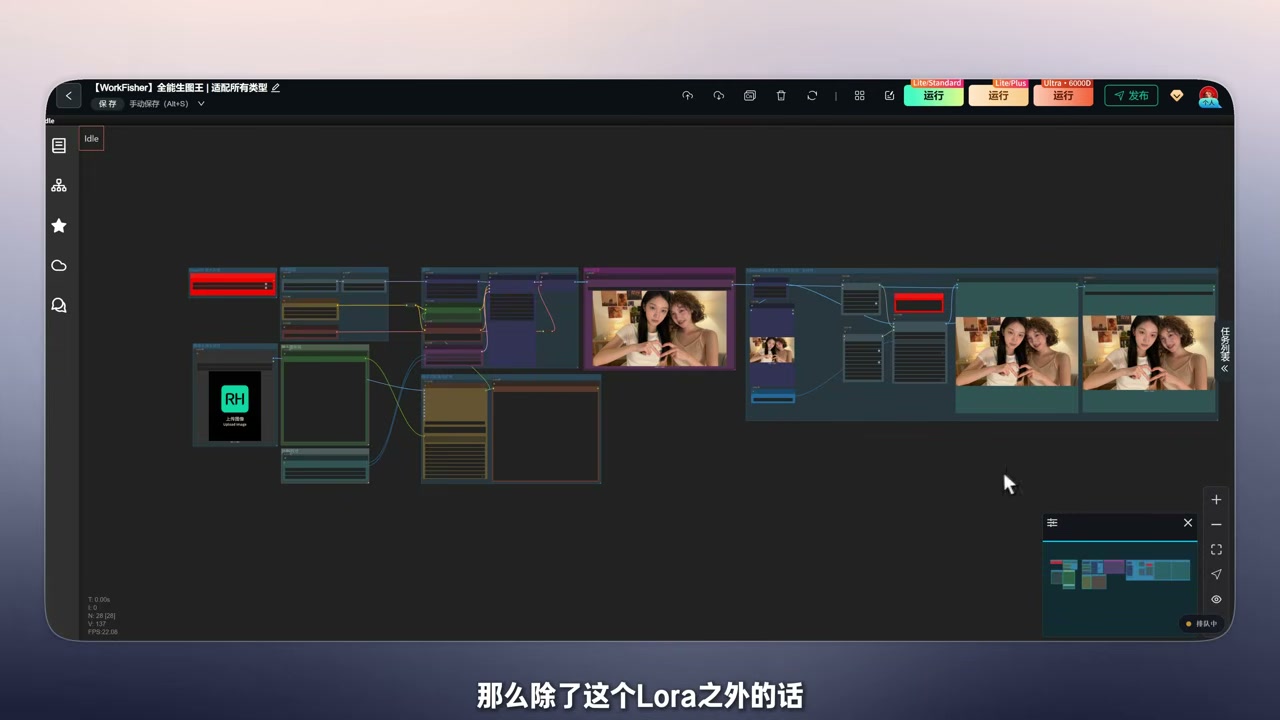Click the small image thumbnail in blue node
The height and width of the screenshot is (720, 1280).
click(x=772, y=350)
